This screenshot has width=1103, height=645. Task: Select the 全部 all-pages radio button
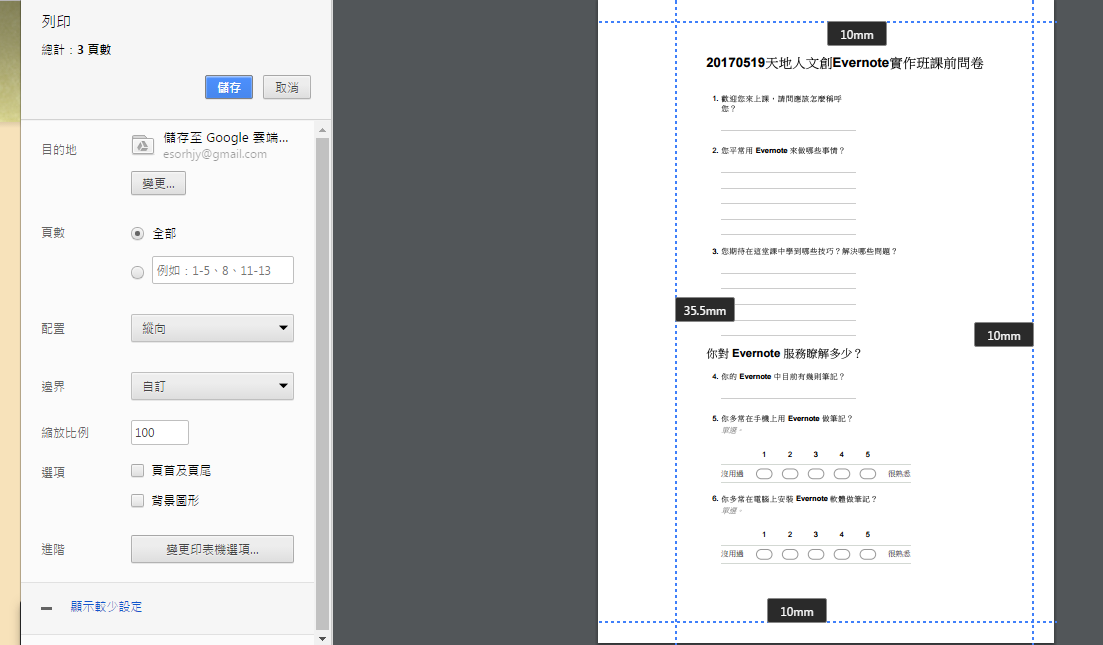coord(138,234)
